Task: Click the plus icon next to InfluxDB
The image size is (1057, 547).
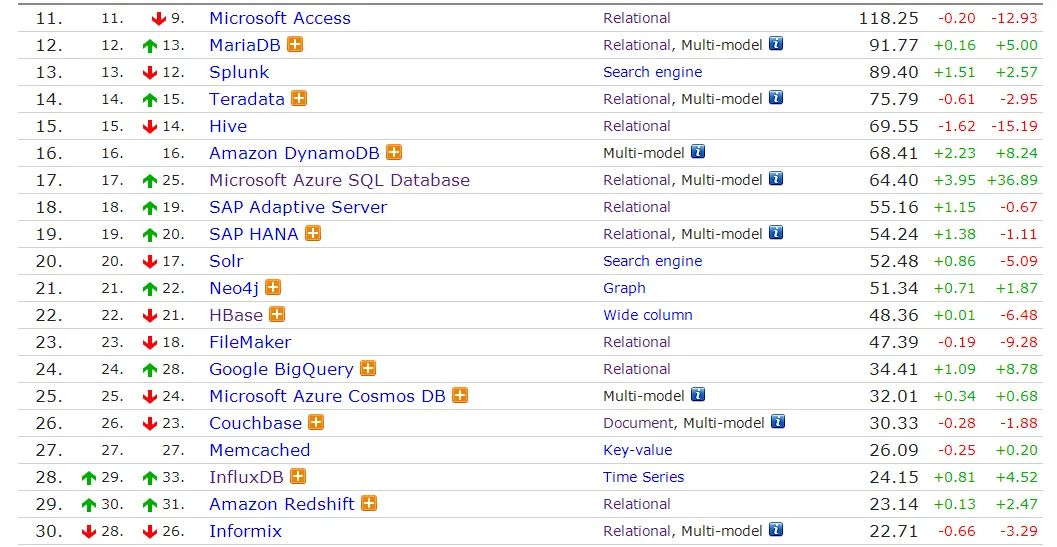Action: [x=297, y=476]
